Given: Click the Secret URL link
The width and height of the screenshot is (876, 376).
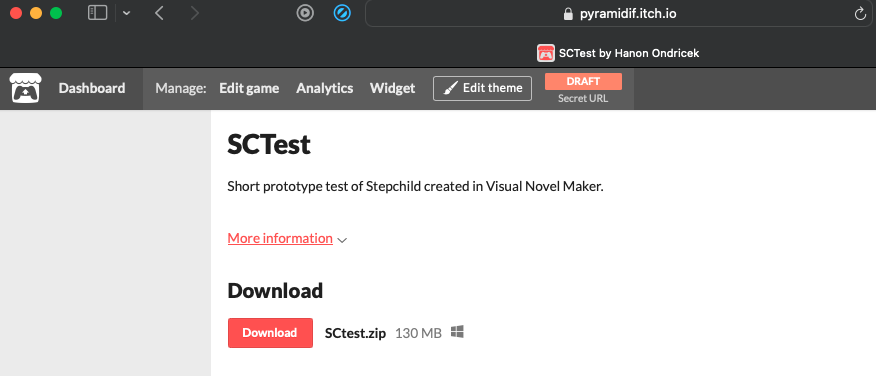Looking at the screenshot, I should click(583, 99).
